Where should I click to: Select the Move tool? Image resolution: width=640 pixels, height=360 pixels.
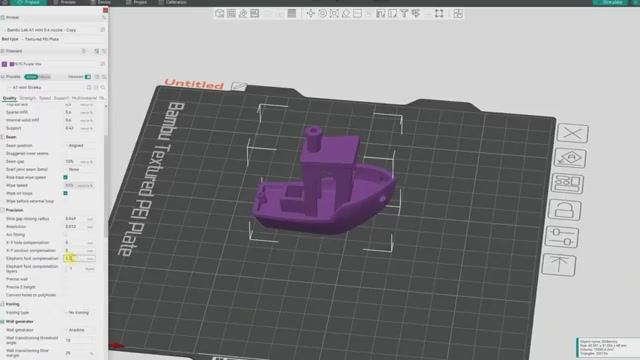(311, 13)
